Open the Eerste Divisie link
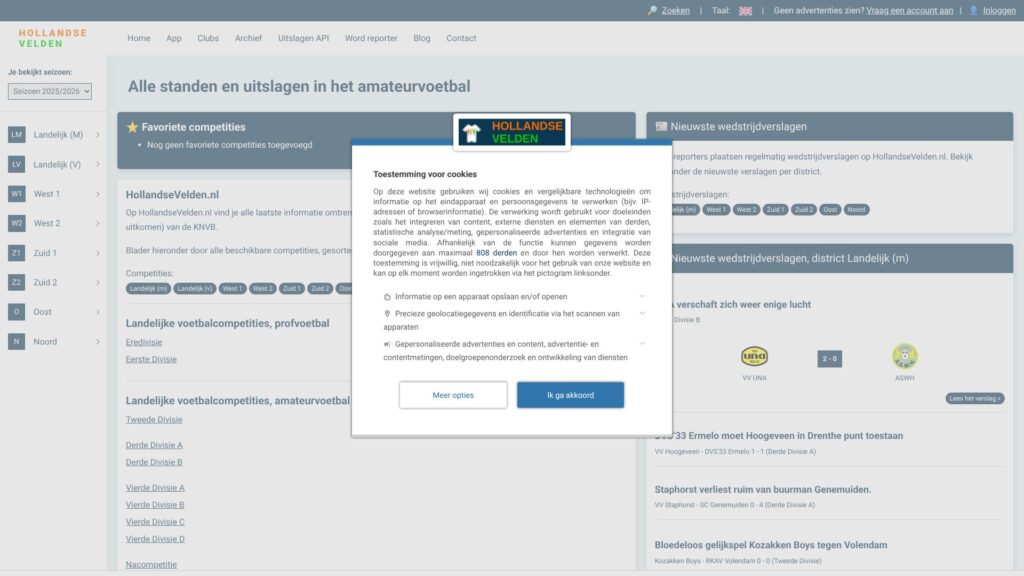 [151, 359]
